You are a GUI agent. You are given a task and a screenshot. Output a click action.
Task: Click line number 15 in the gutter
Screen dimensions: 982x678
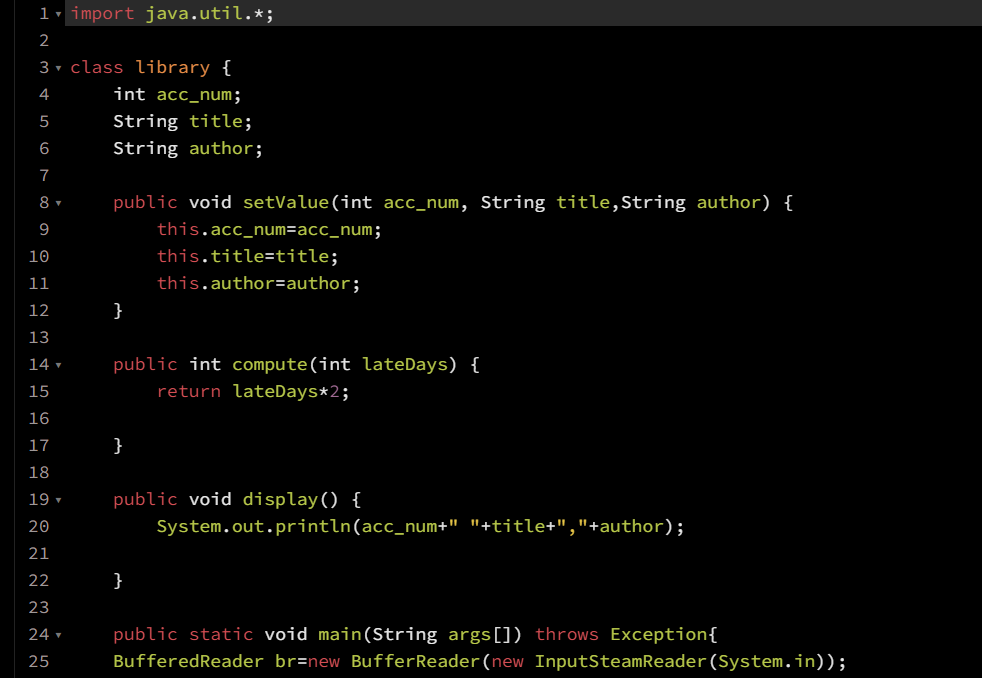point(38,391)
